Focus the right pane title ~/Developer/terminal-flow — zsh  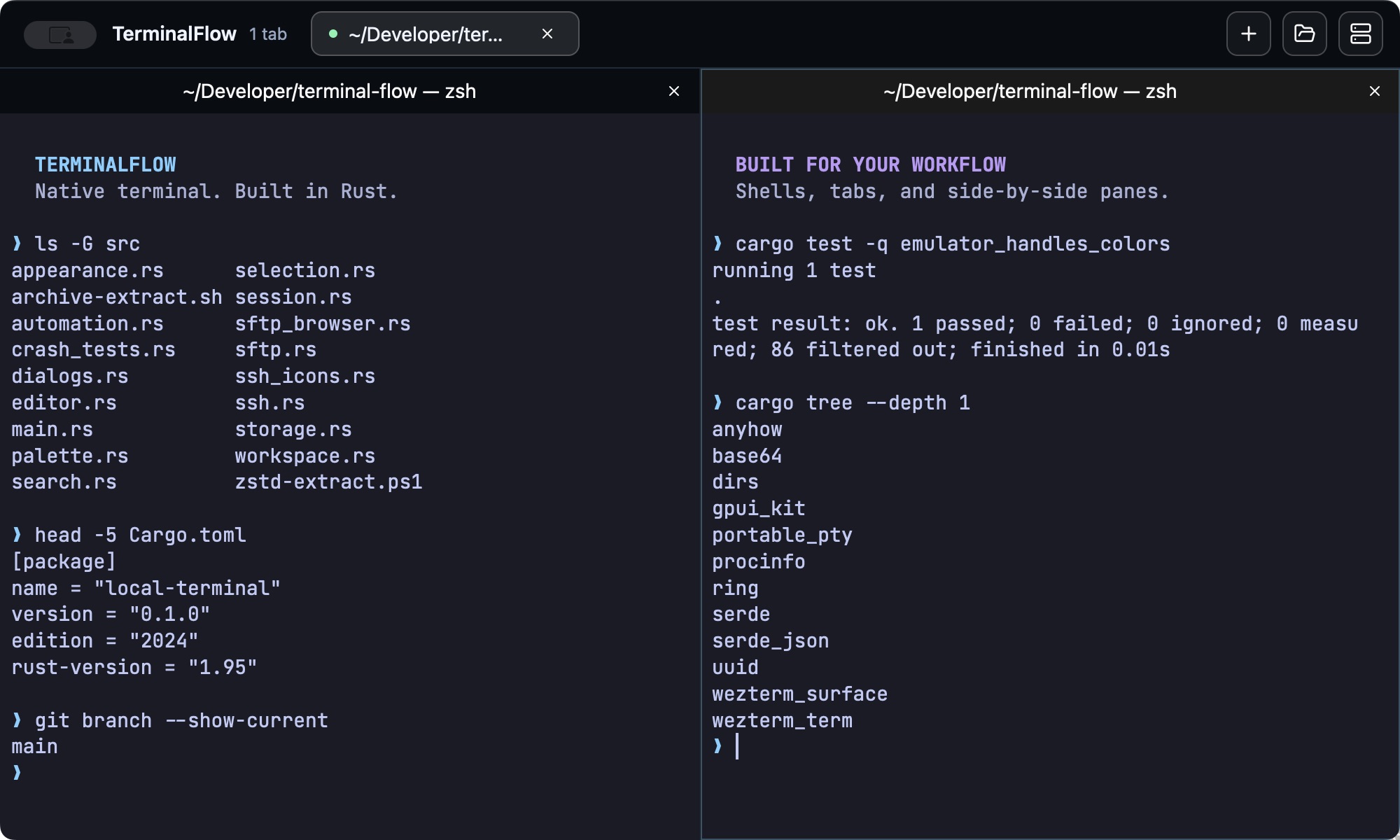pos(1030,91)
